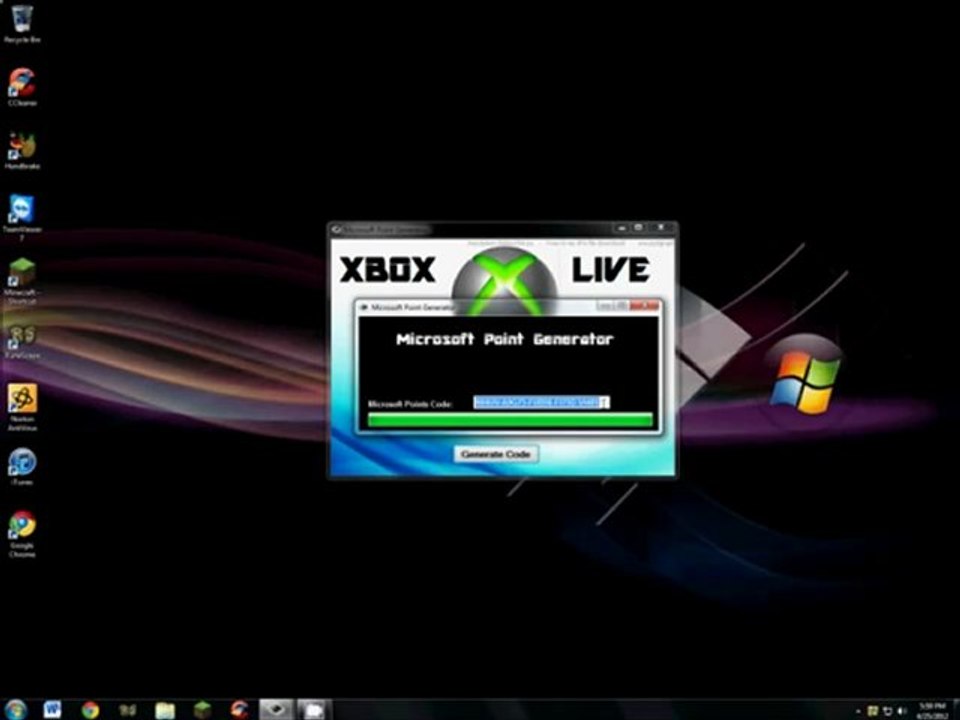Maximize the Microsoft Point Generator outer window
This screenshot has height=720, width=960.
(x=638, y=228)
